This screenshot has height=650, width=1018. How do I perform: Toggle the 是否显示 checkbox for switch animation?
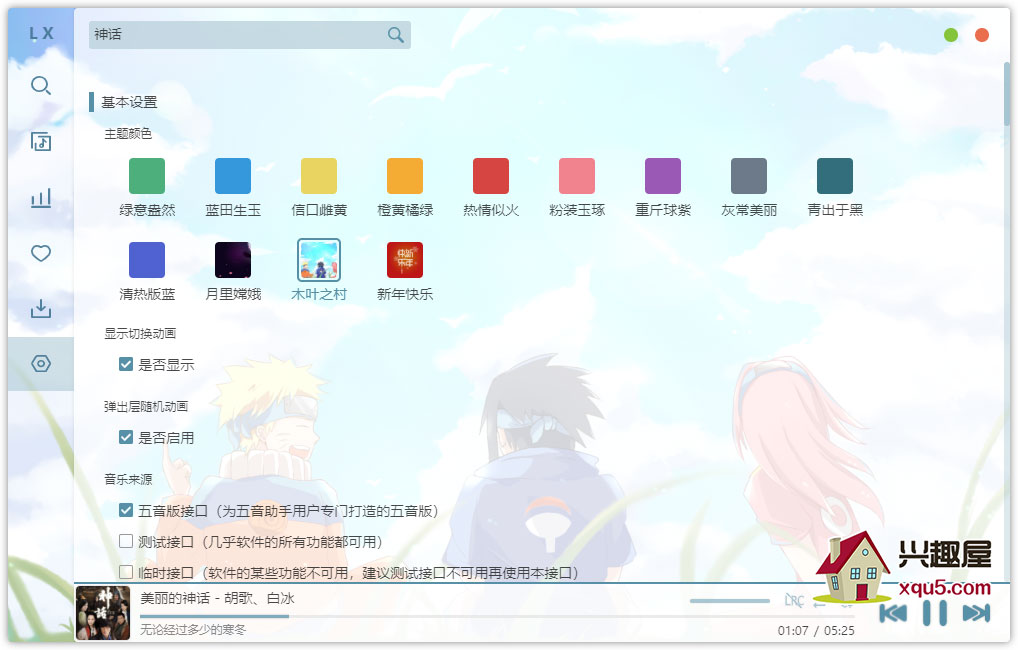(x=126, y=364)
